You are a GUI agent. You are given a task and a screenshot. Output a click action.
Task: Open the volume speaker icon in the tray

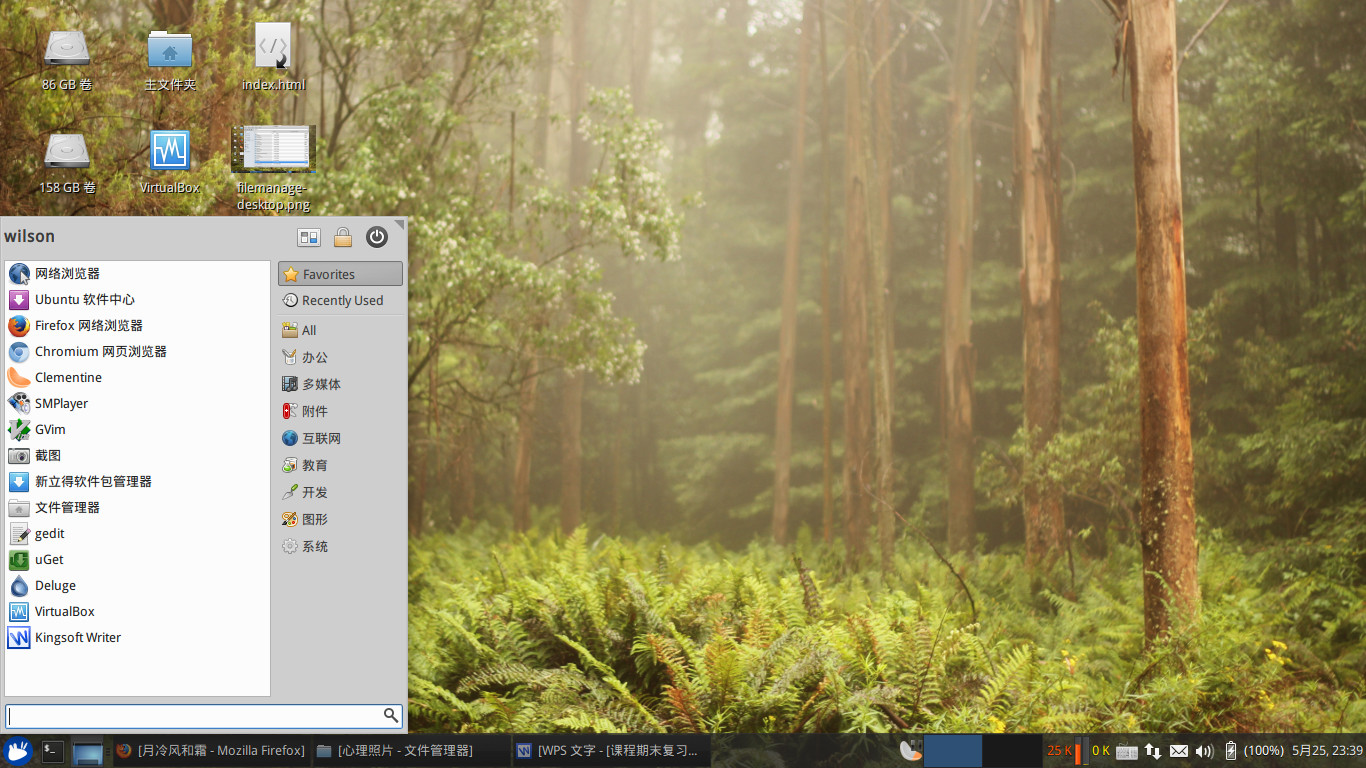pyautogui.click(x=1204, y=751)
